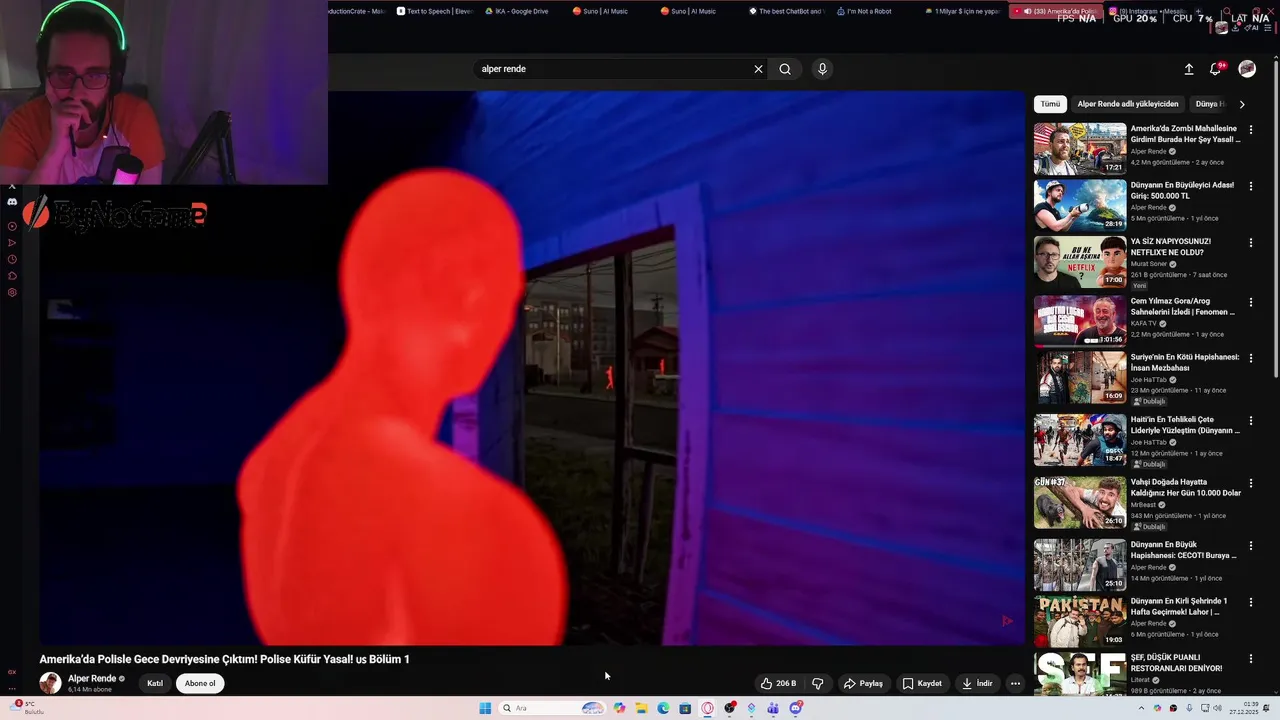
Task: Open options for 'Dünyanın En Büyüleyici Adası' video
Action: pyautogui.click(x=1251, y=186)
